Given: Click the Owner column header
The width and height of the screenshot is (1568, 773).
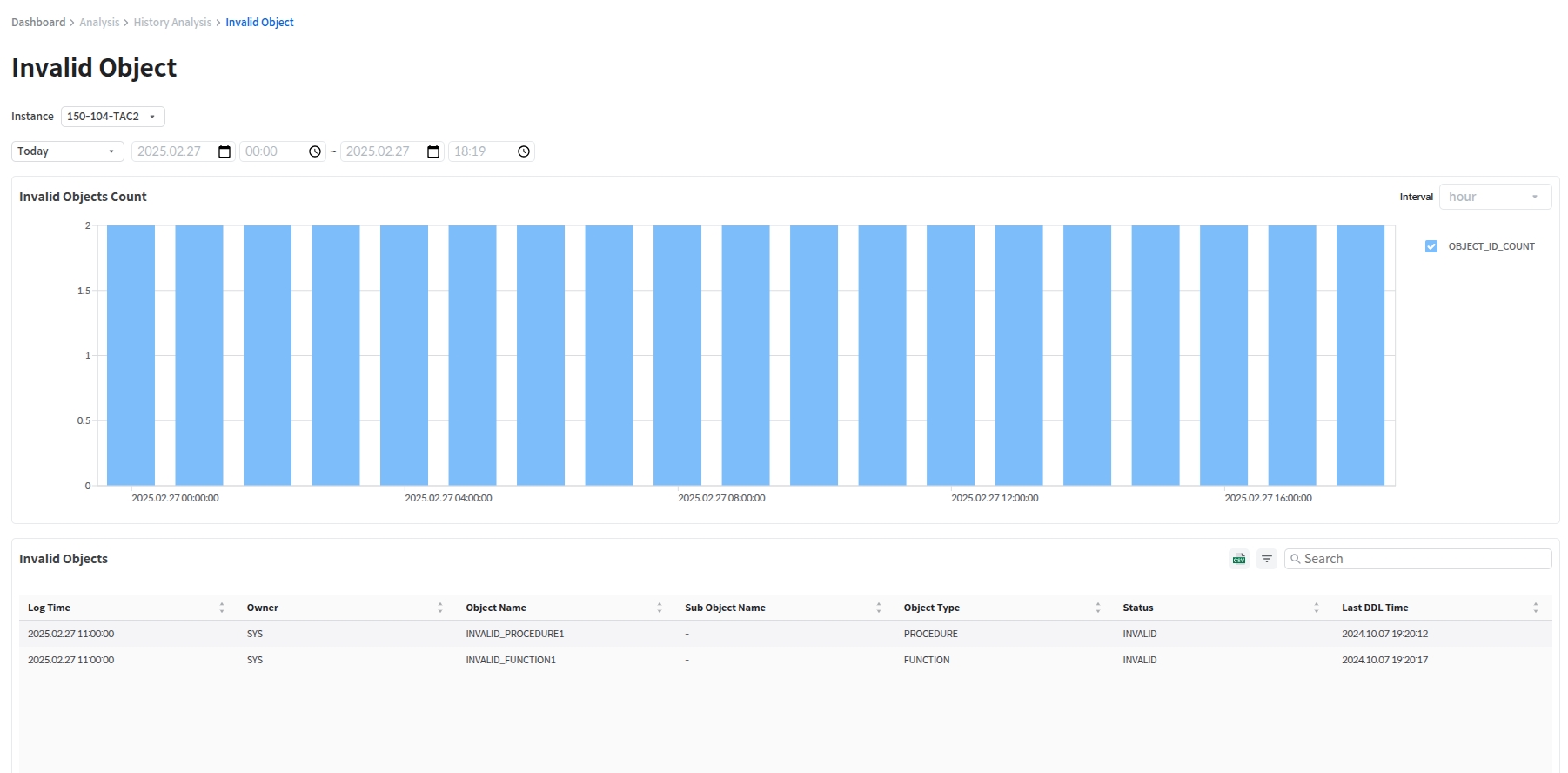Looking at the screenshot, I should (263, 608).
